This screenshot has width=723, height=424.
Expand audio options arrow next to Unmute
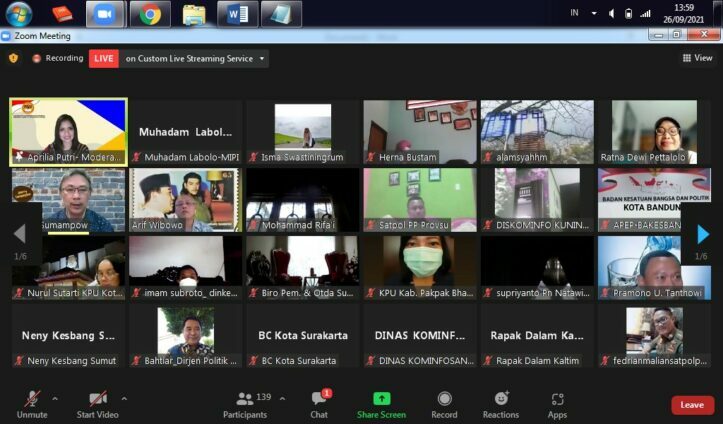click(55, 399)
